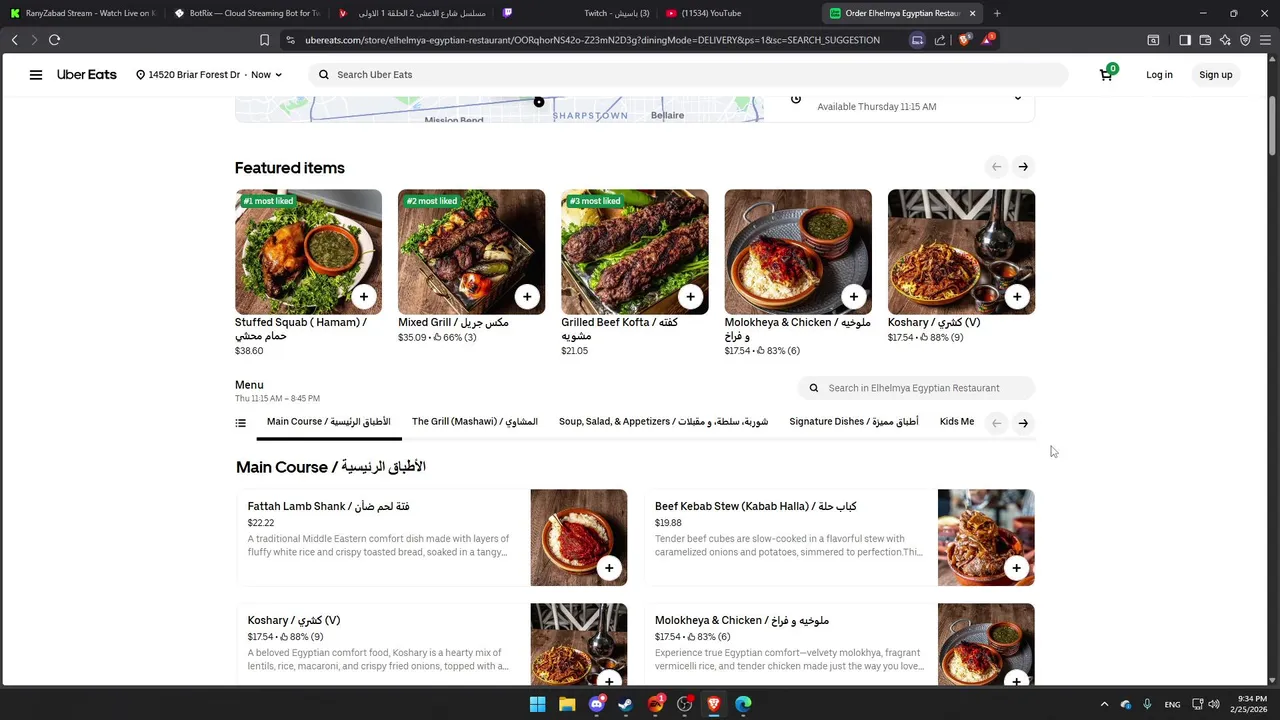The width and height of the screenshot is (1280, 720).
Task: Show next featured items with right arrow
Action: (x=1023, y=167)
